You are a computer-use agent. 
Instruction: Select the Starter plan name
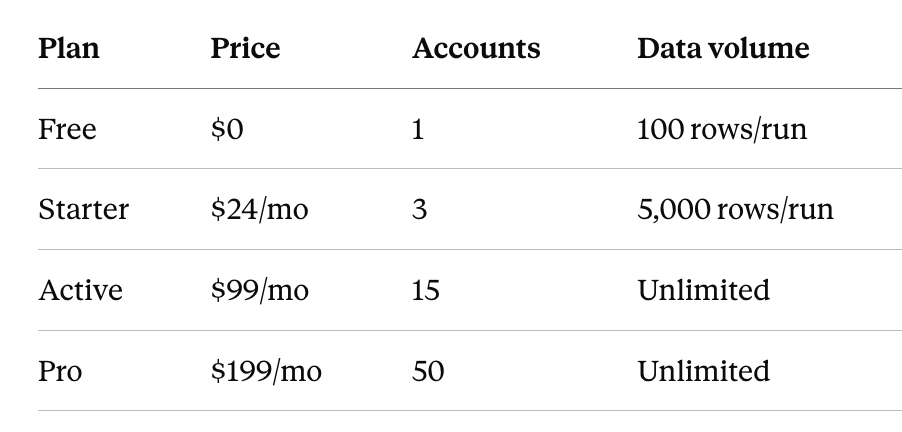point(84,209)
